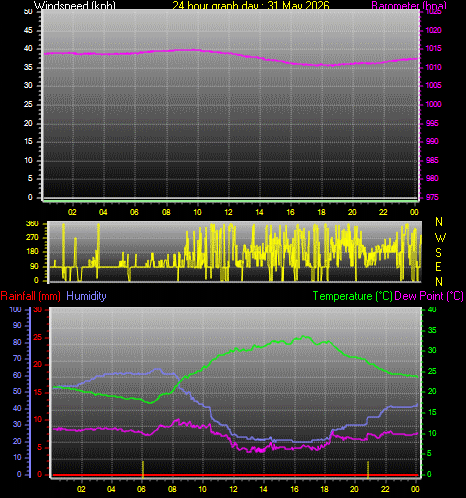Click the 100 value on humidity axis
The height and width of the screenshot is (498, 466).
[x=15, y=309]
